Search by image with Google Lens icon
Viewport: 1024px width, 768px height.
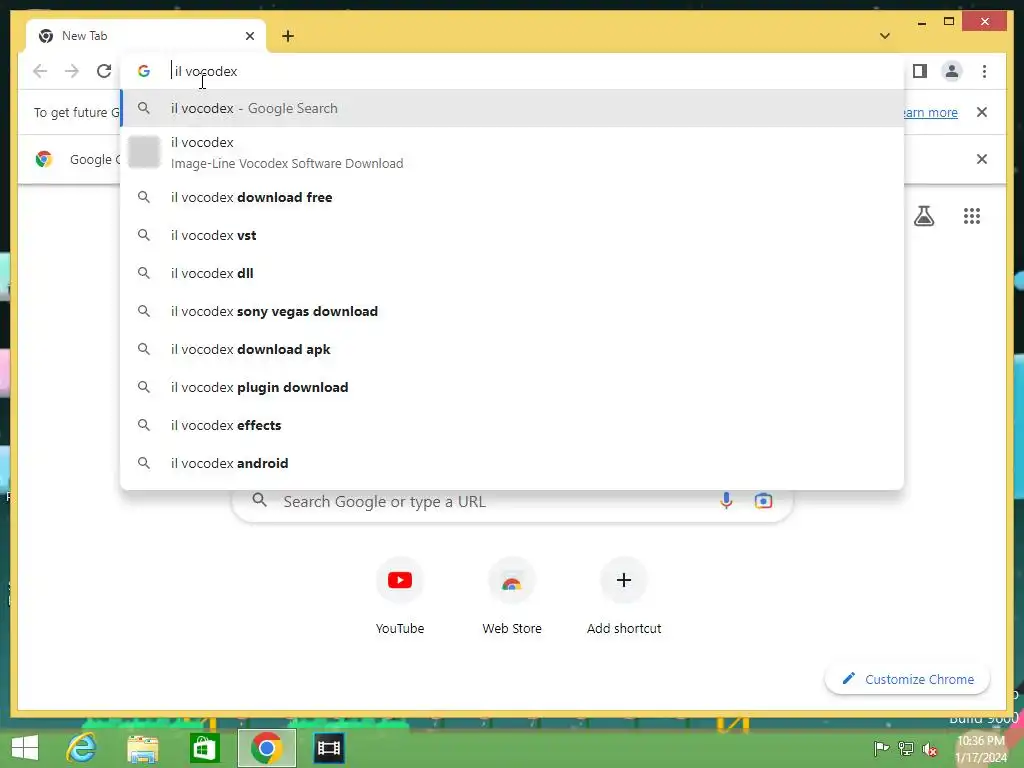click(763, 501)
